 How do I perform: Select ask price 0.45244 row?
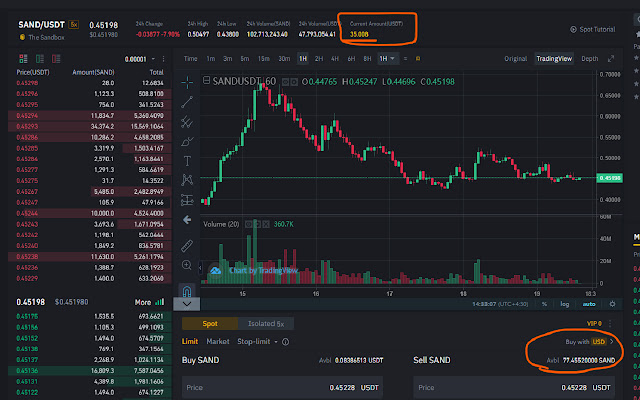[90, 213]
